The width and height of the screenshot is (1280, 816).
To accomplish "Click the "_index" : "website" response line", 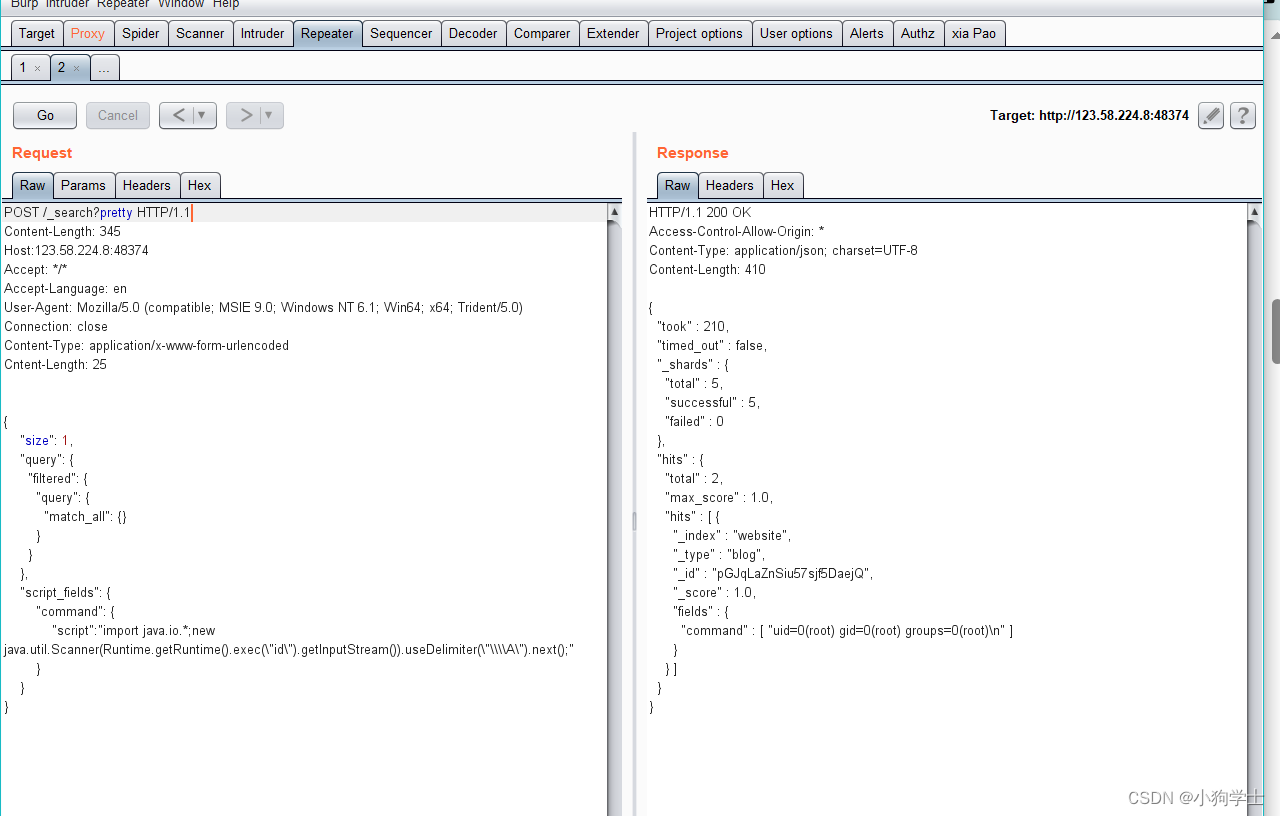I will coord(732,536).
